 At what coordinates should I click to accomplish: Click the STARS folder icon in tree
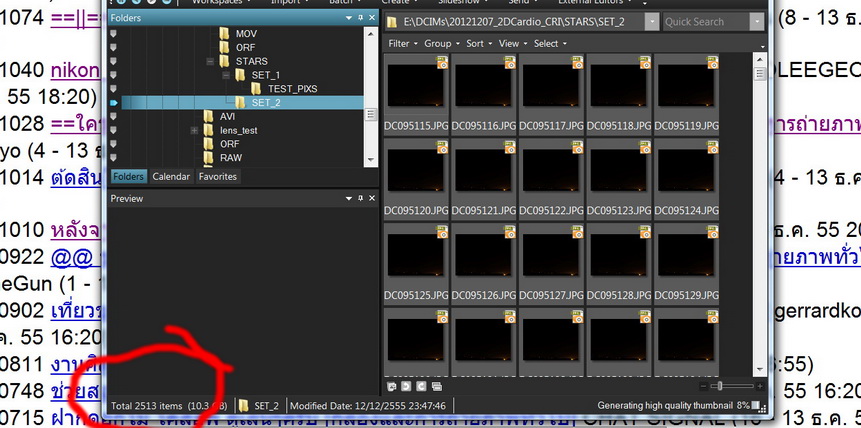(224, 61)
